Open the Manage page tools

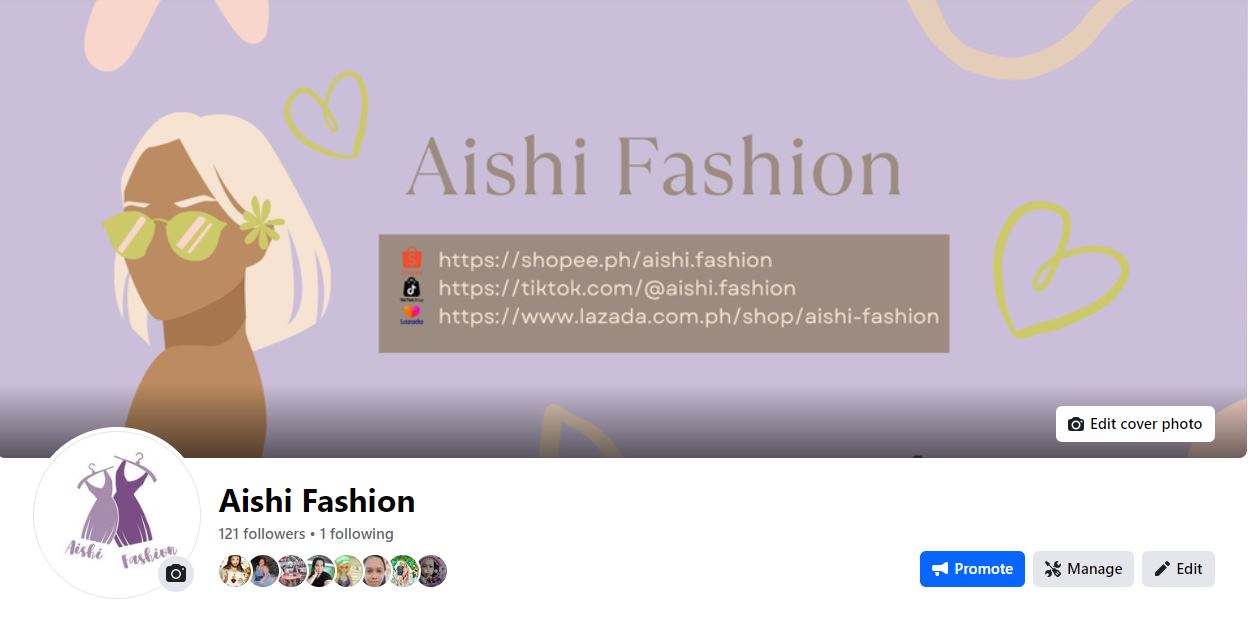(x=1083, y=569)
